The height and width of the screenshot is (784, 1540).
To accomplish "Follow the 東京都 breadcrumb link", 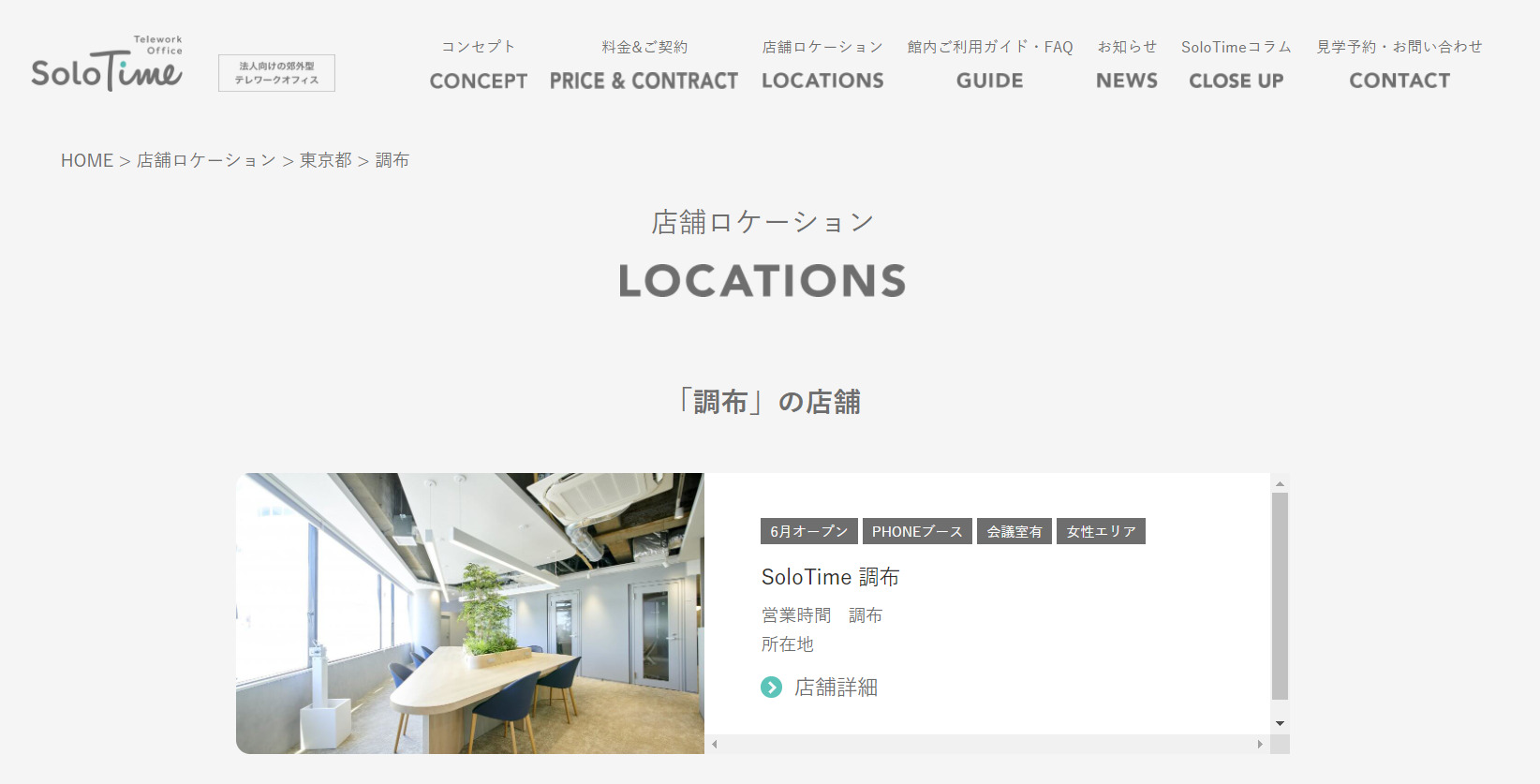I will (x=326, y=160).
